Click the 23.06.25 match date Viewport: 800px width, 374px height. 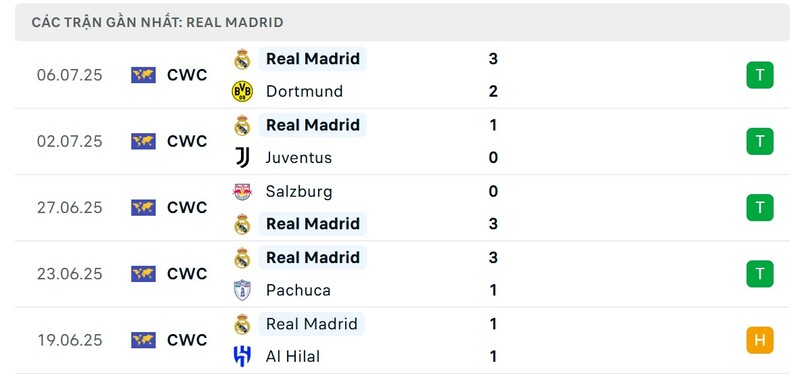pos(69,274)
